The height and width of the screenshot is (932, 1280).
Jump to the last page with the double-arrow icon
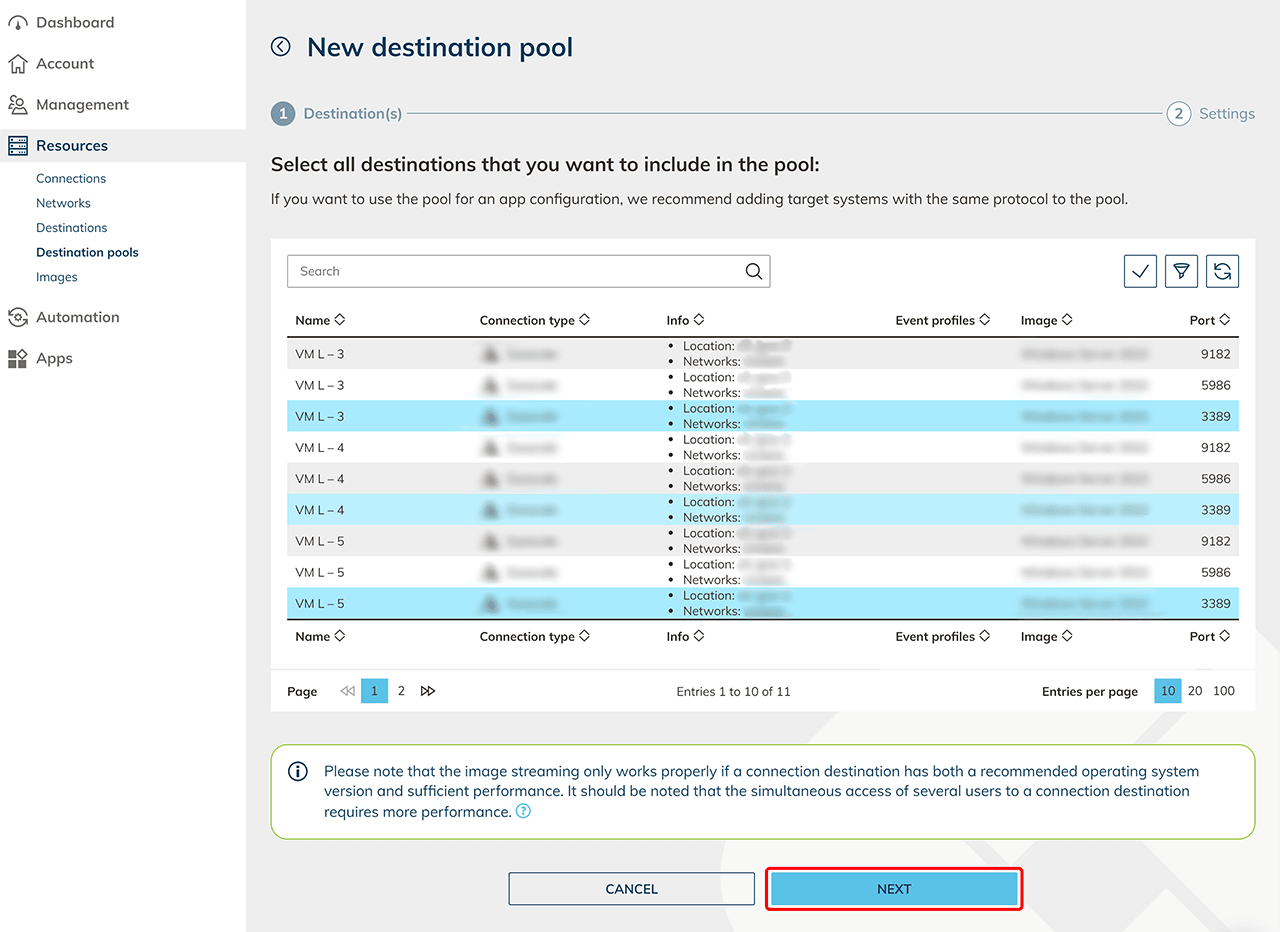pyautogui.click(x=428, y=691)
